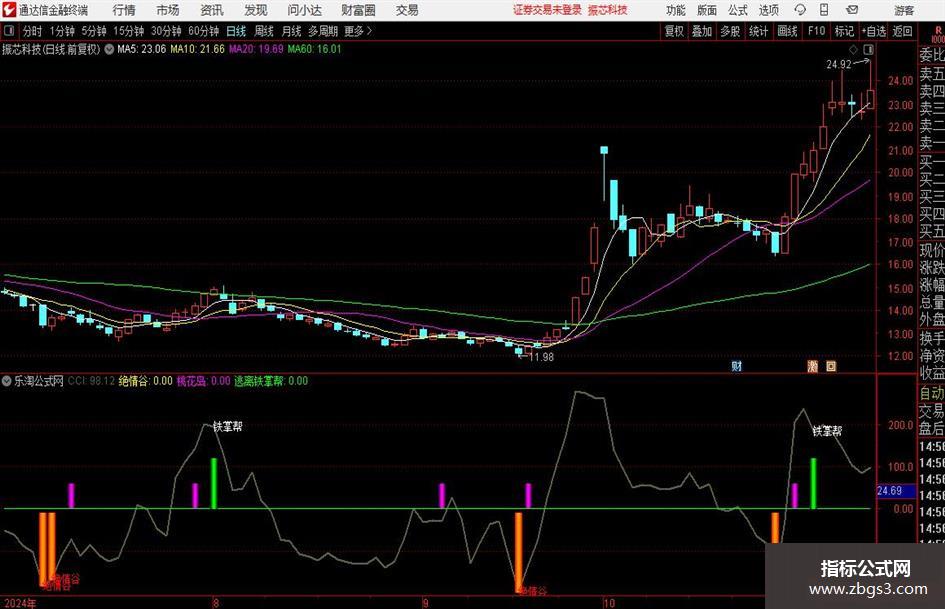Screen dimensions: 945x609
Task: Switch to 分时 chart period
Action: [x=33, y=31]
